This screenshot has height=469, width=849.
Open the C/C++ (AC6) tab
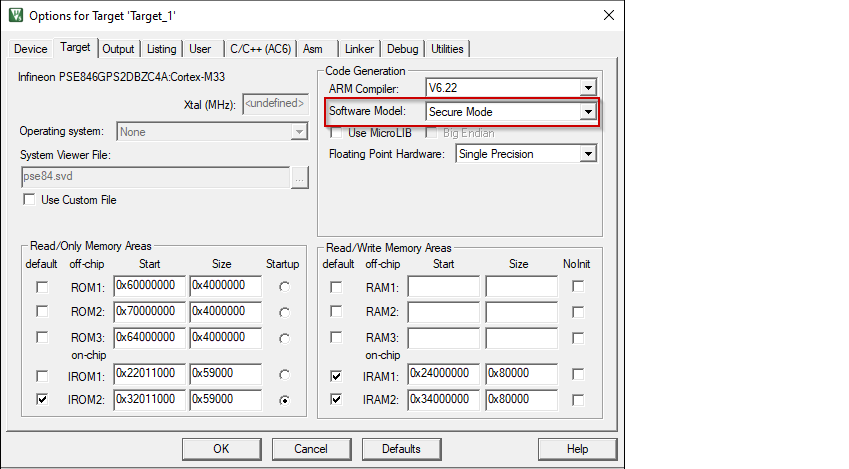(259, 49)
